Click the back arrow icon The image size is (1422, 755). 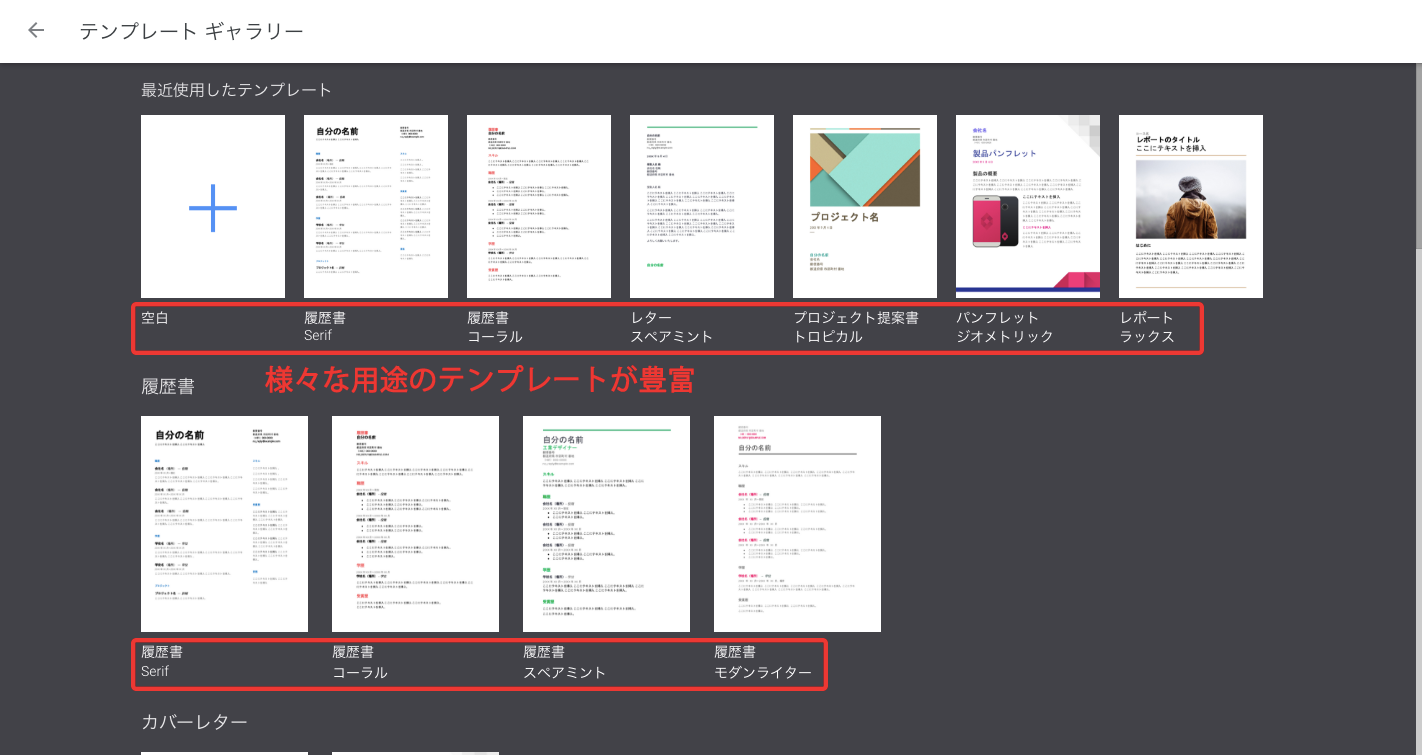pos(37,30)
